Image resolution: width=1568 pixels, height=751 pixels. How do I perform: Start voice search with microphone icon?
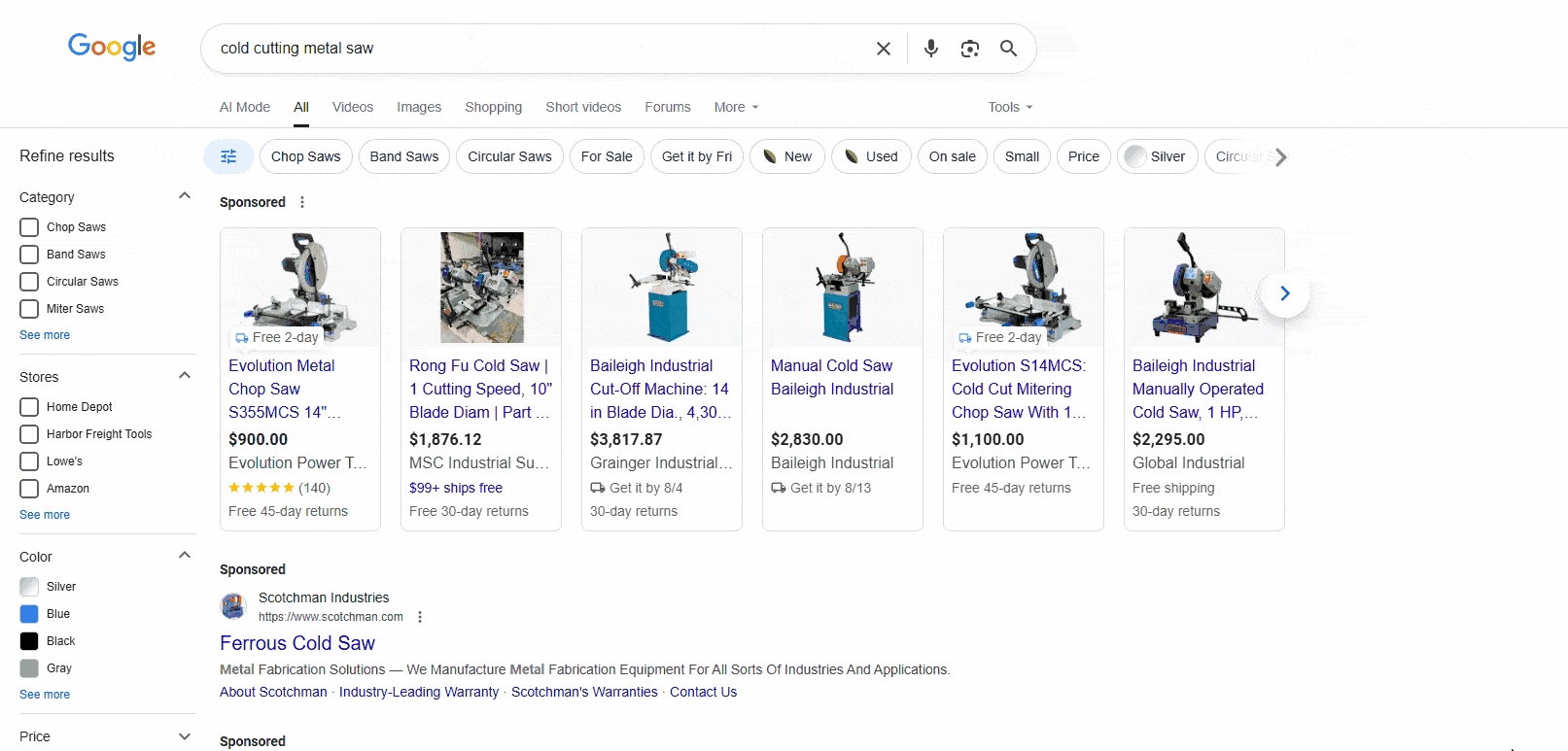click(931, 49)
